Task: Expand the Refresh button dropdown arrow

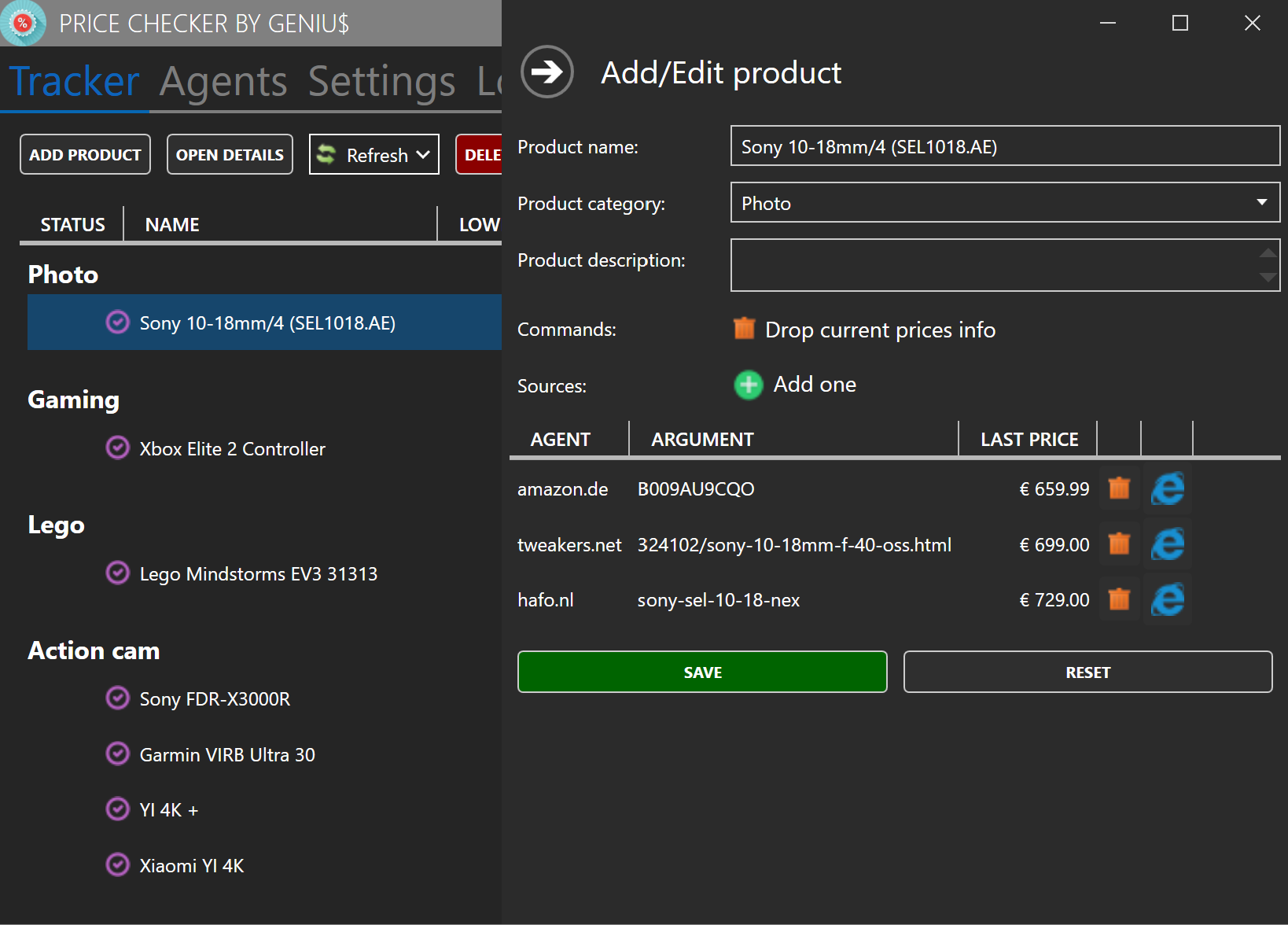Action: [423, 155]
